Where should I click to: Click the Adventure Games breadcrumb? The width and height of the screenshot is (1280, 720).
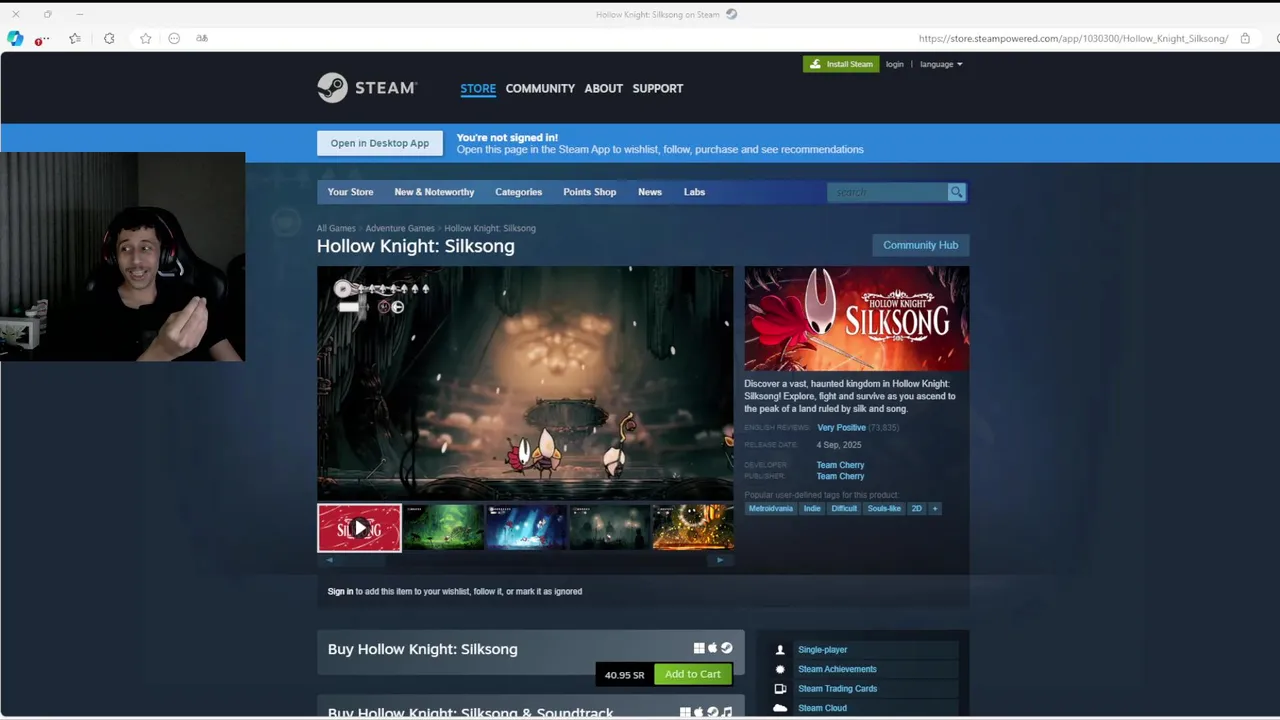pyautogui.click(x=400, y=228)
